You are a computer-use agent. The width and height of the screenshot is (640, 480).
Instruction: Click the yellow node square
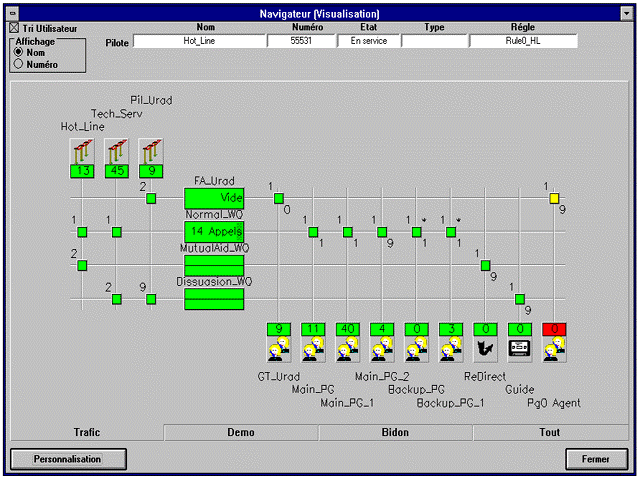(554, 198)
